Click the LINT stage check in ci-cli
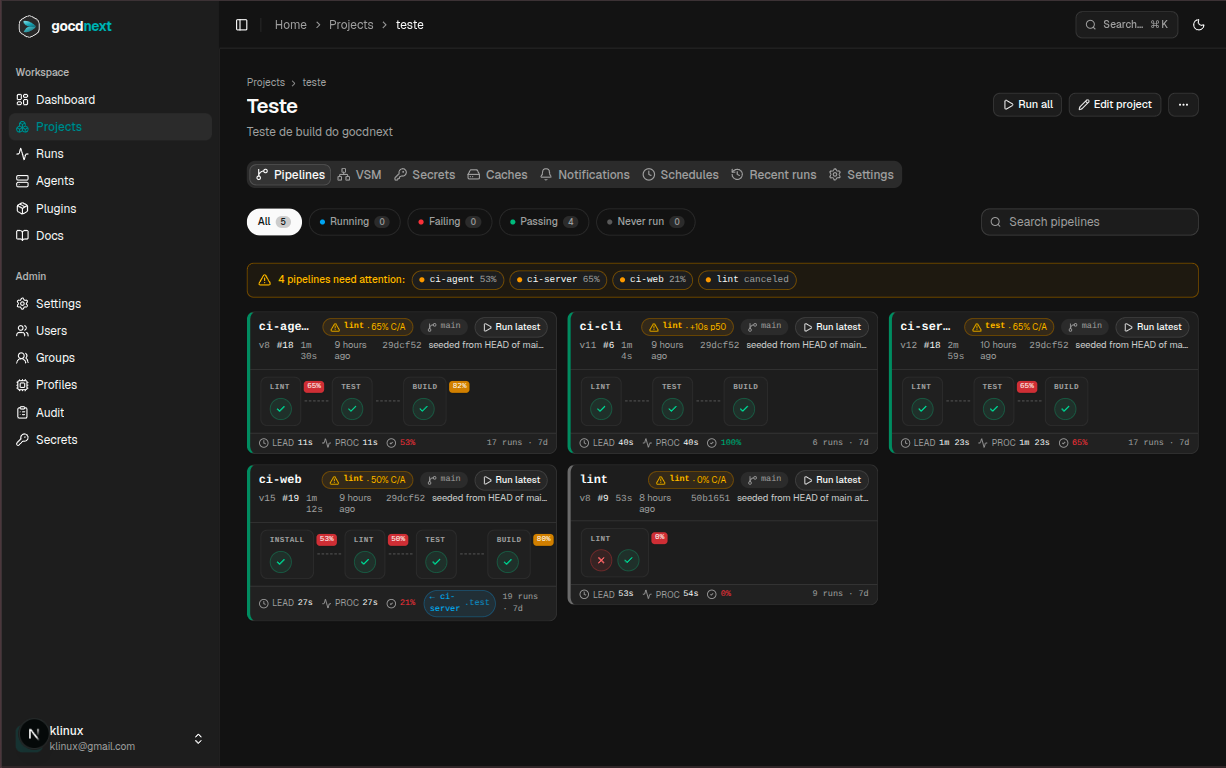Viewport: 1226px width, 768px height. 600,408
